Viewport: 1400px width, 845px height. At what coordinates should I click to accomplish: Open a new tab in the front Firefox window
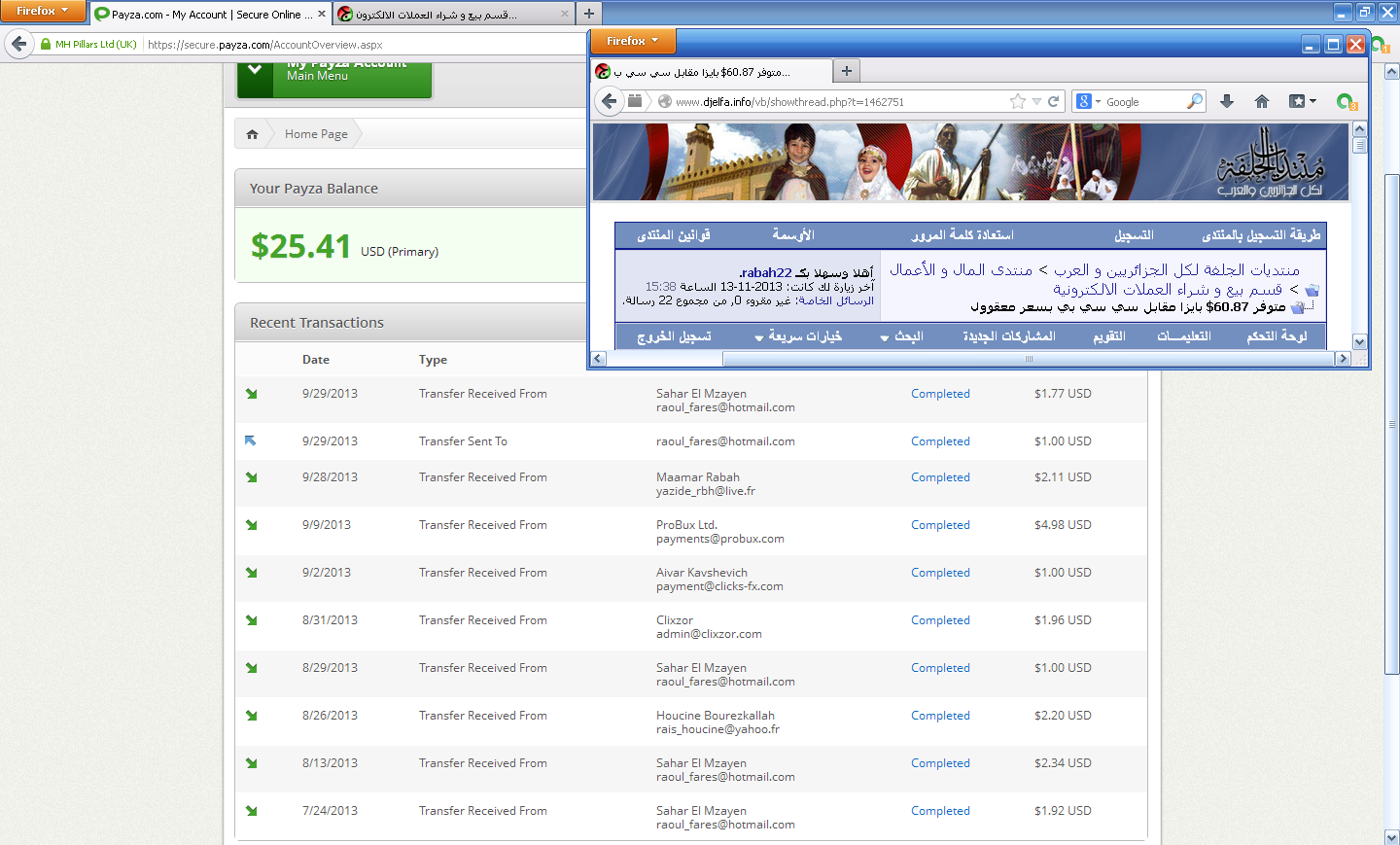(846, 71)
